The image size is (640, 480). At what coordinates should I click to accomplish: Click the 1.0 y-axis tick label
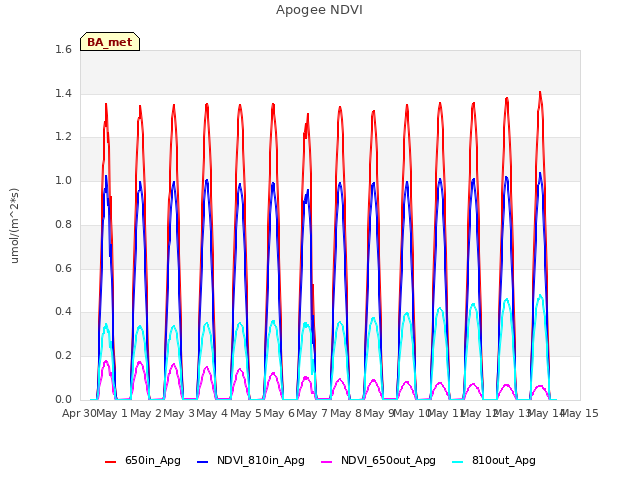click(63, 180)
